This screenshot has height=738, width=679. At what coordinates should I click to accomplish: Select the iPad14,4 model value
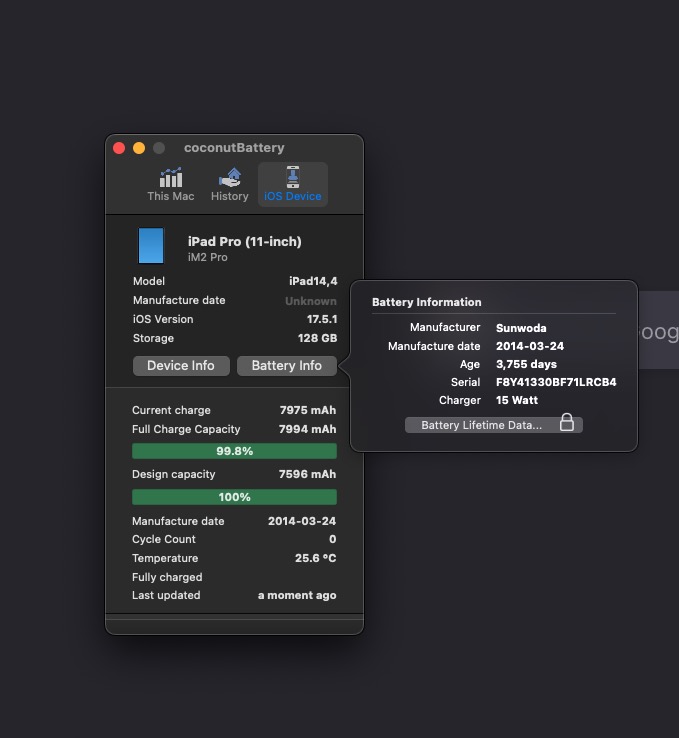[x=313, y=281]
